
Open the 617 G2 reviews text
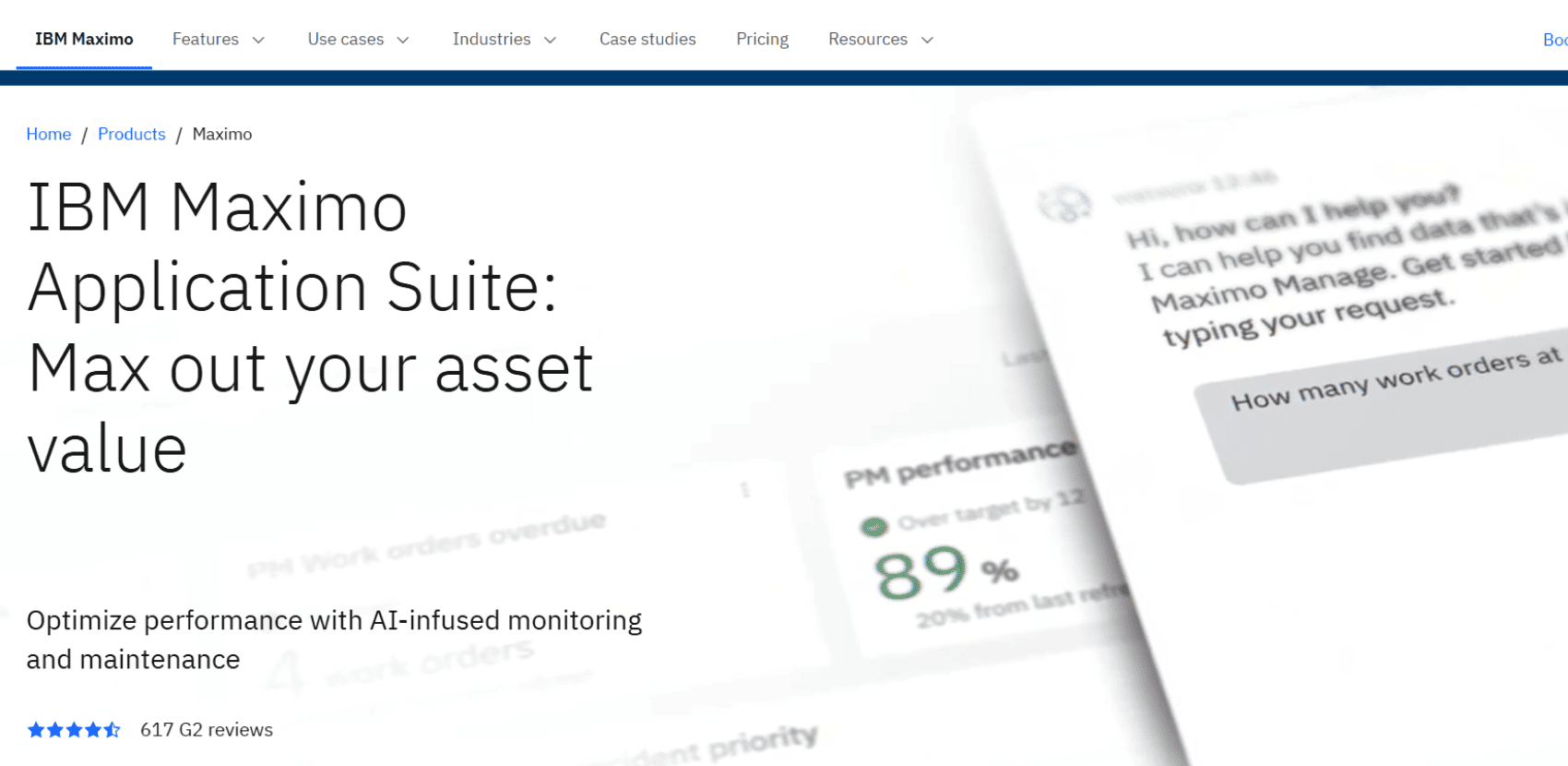pos(207,730)
